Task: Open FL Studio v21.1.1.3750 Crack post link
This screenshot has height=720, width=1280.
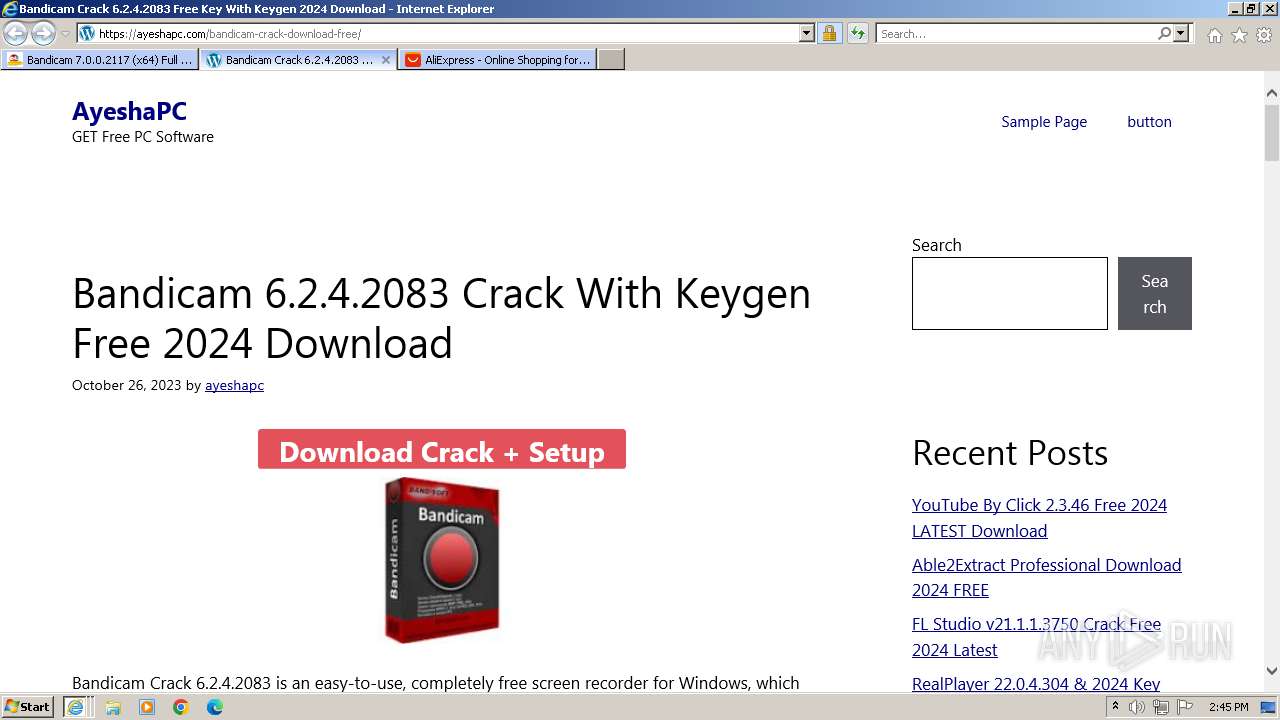Action: click(x=1036, y=637)
